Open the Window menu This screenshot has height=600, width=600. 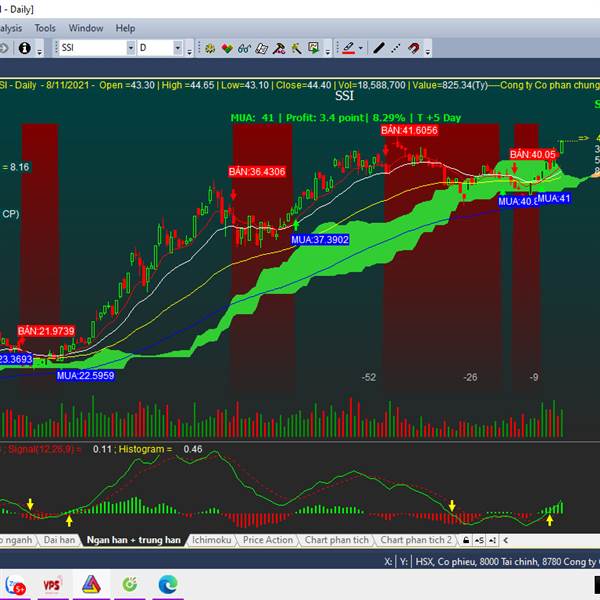coord(86,28)
